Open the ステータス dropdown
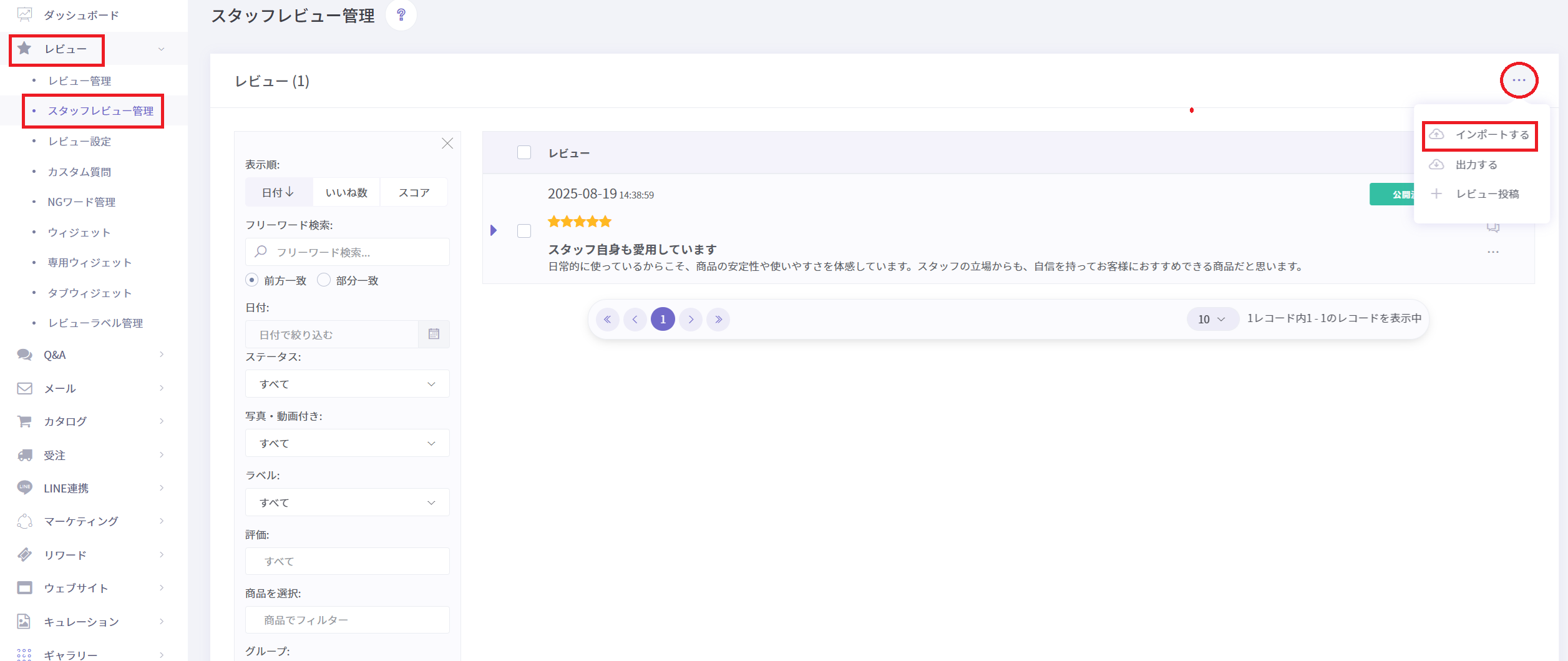The height and width of the screenshot is (661, 1568). [347, 384]
